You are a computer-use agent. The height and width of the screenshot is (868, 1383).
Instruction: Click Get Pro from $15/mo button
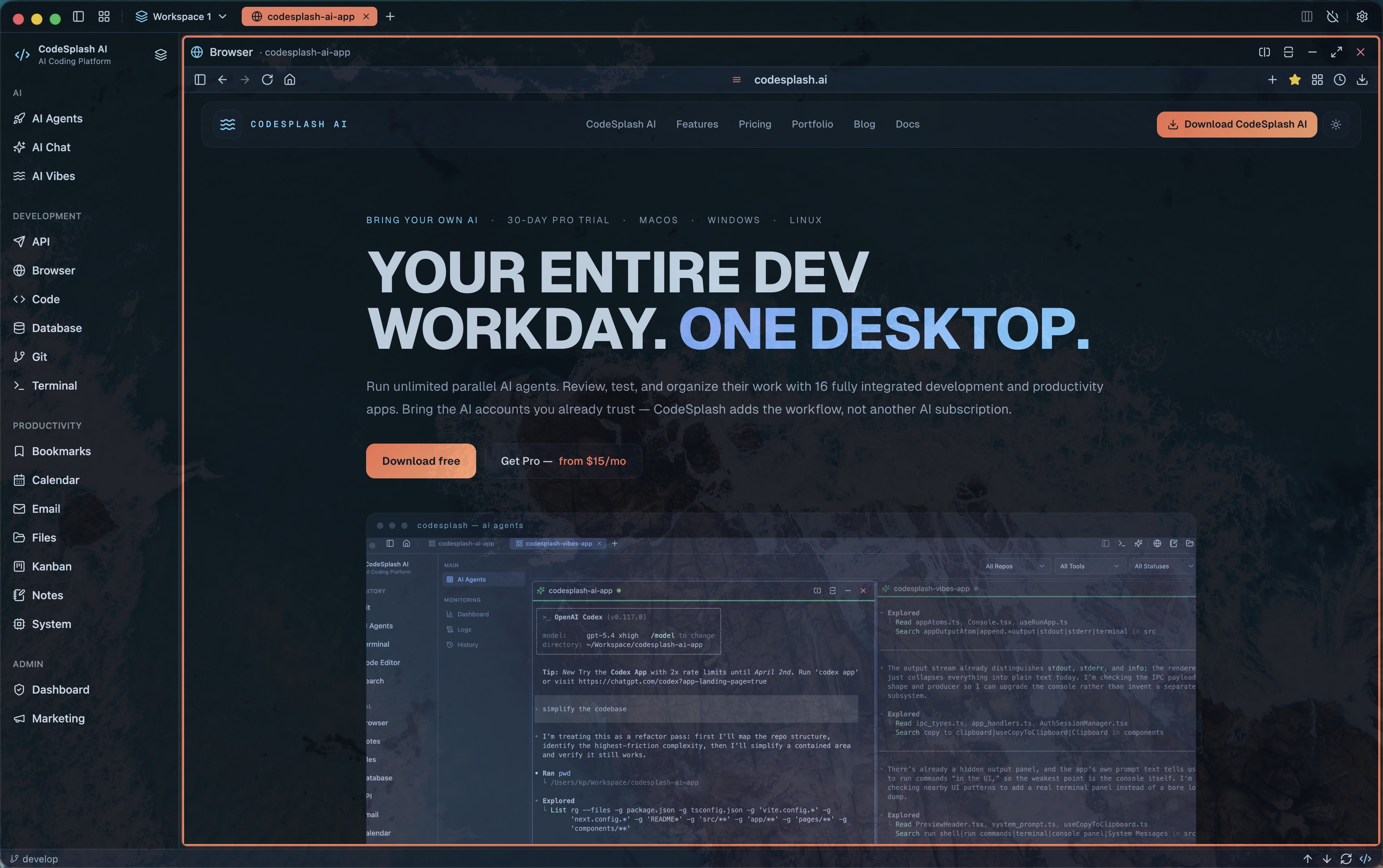[563, 461]
